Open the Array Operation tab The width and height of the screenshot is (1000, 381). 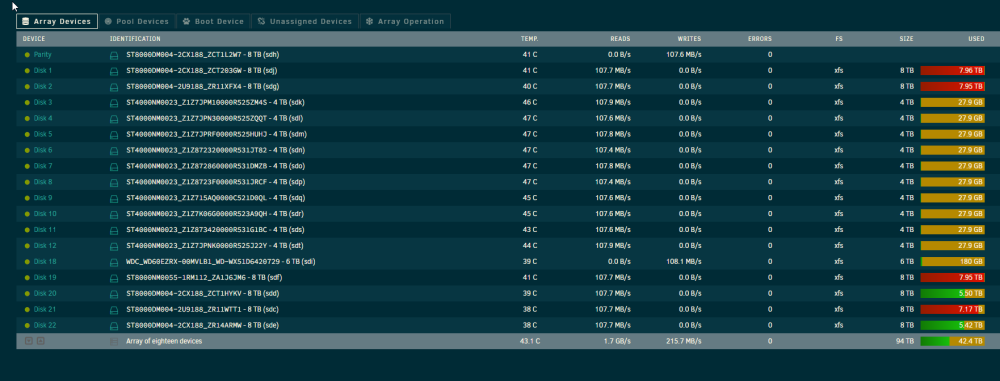pyautogui.click(x=405, y=22)
